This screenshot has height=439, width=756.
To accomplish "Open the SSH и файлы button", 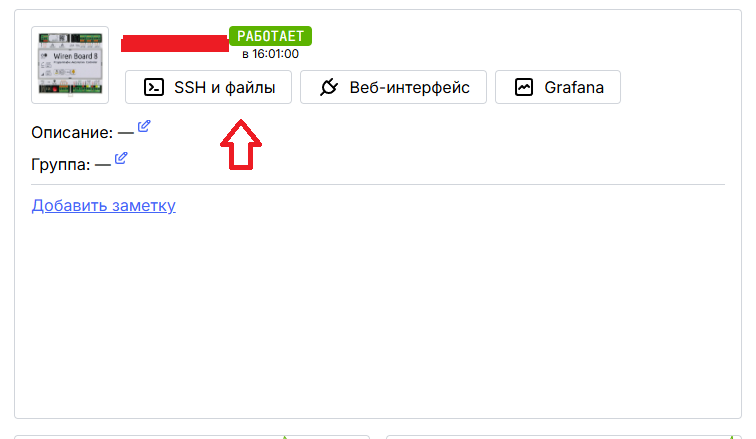I will pos(208,87).
